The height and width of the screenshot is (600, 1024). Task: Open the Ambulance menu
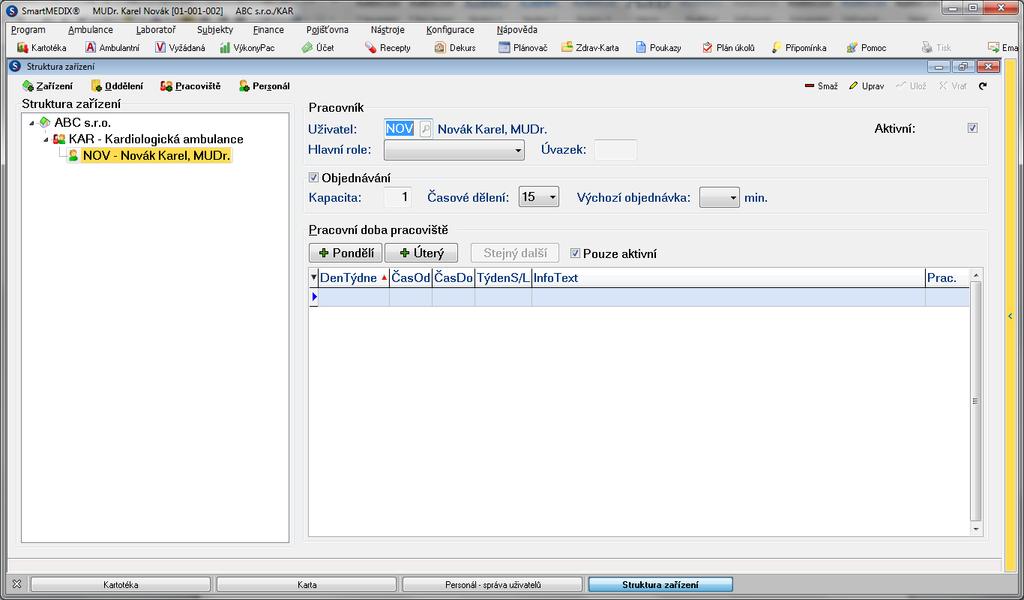[x=90, y=29]
